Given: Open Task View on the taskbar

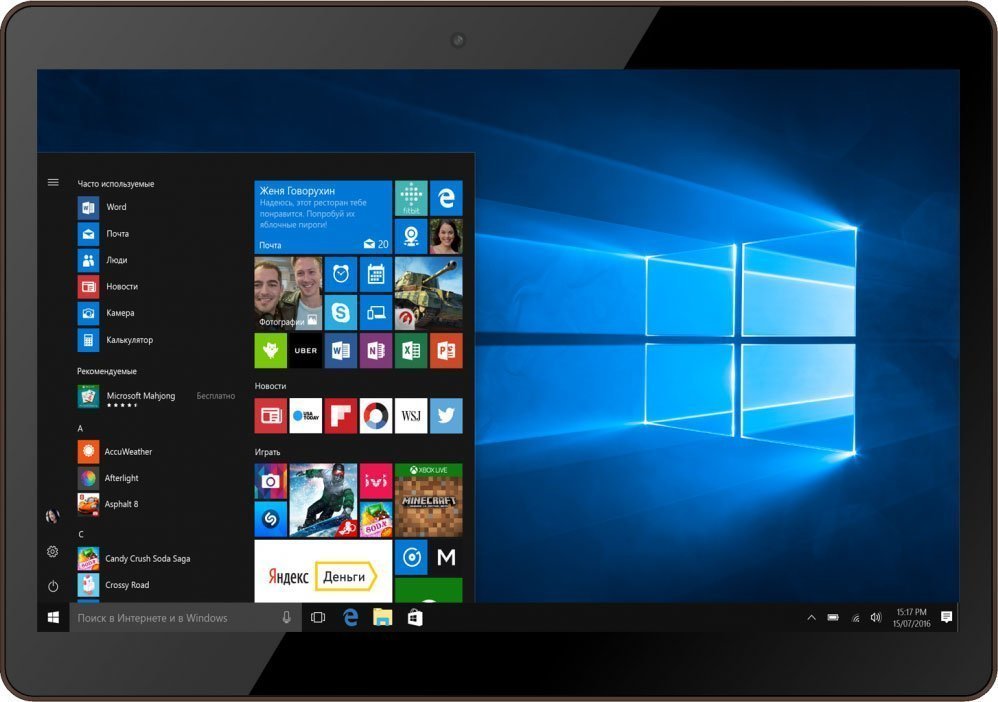Looking at the screenshot, I should tap(318, 617).
